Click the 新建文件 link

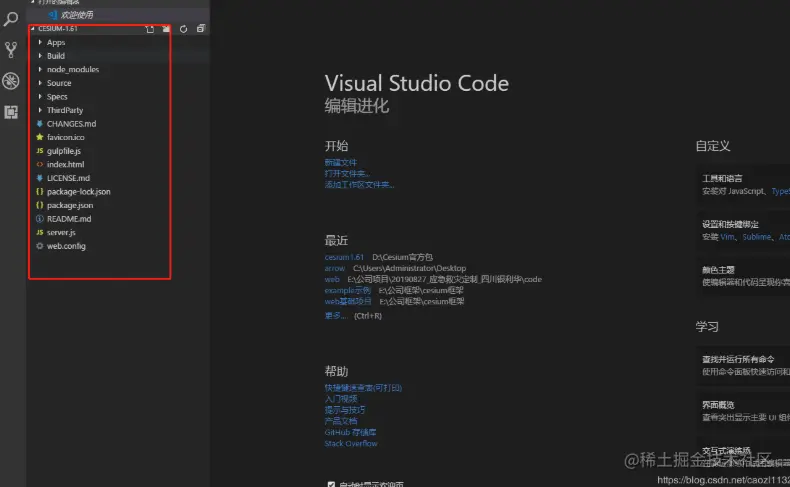click(341, 162)
